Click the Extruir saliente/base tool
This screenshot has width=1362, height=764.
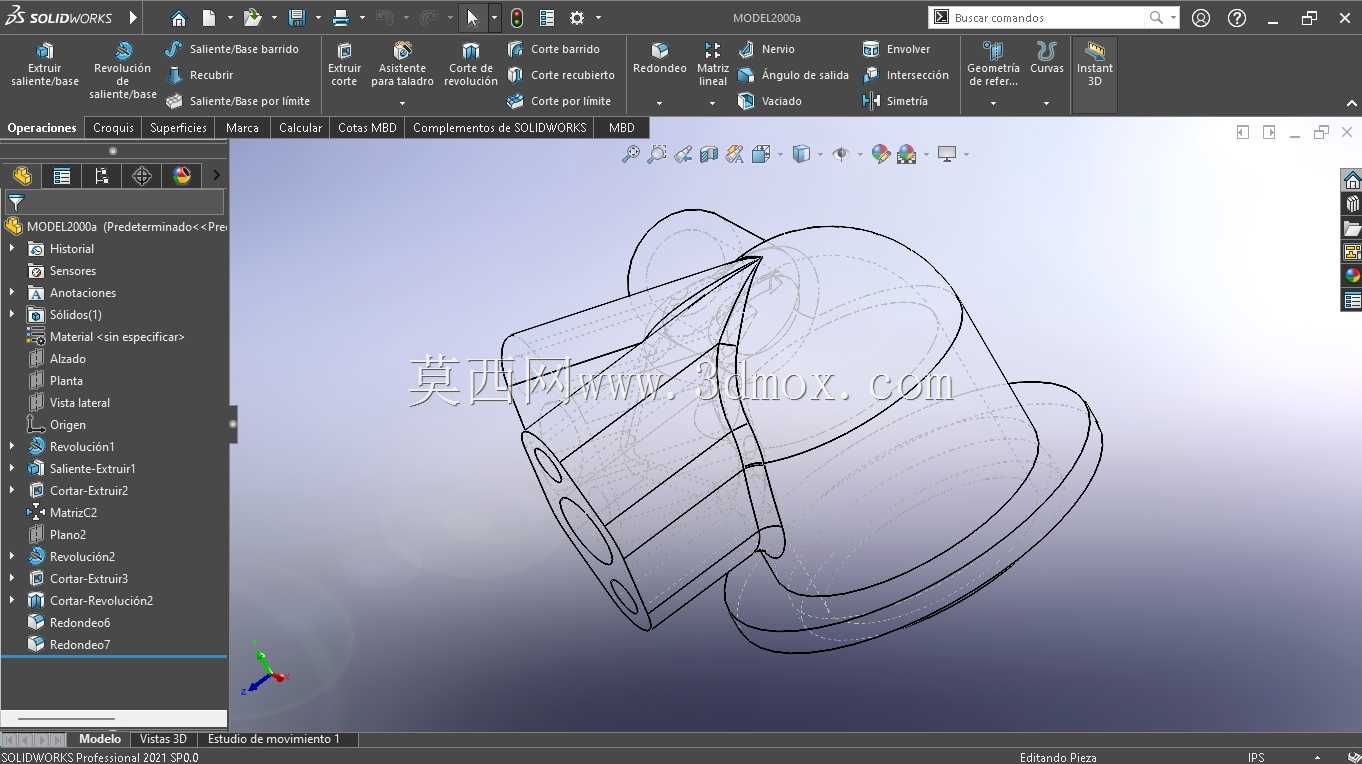click(45, 65)
